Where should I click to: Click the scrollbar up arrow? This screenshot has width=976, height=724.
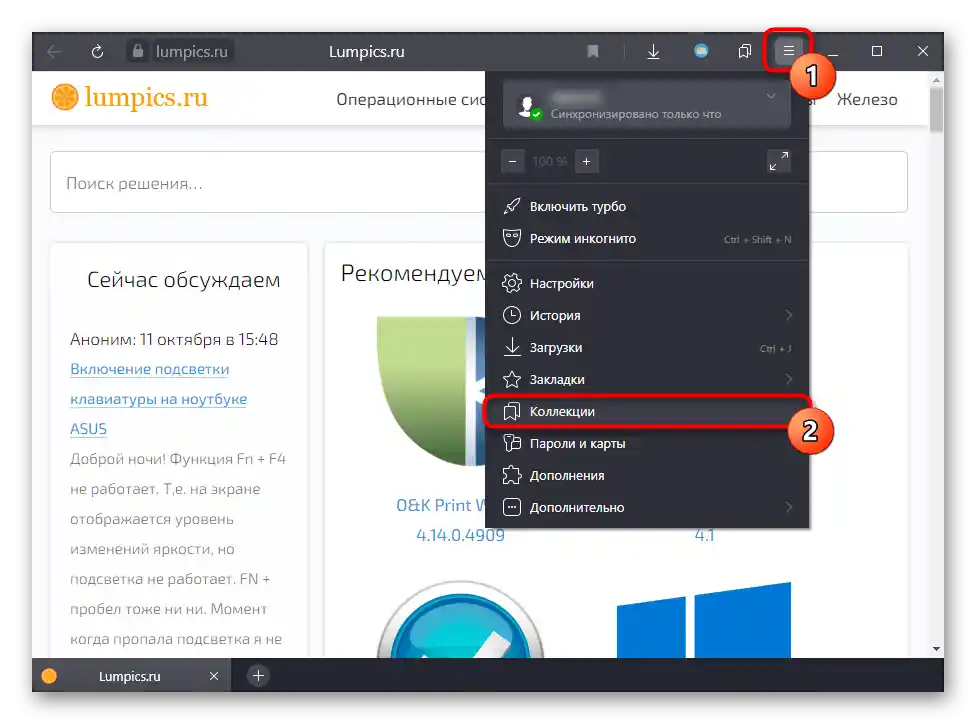(937, 80)
